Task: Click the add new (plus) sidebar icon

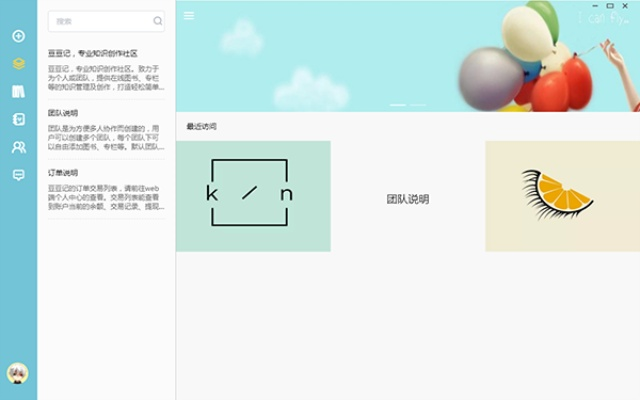Action: 18,36
